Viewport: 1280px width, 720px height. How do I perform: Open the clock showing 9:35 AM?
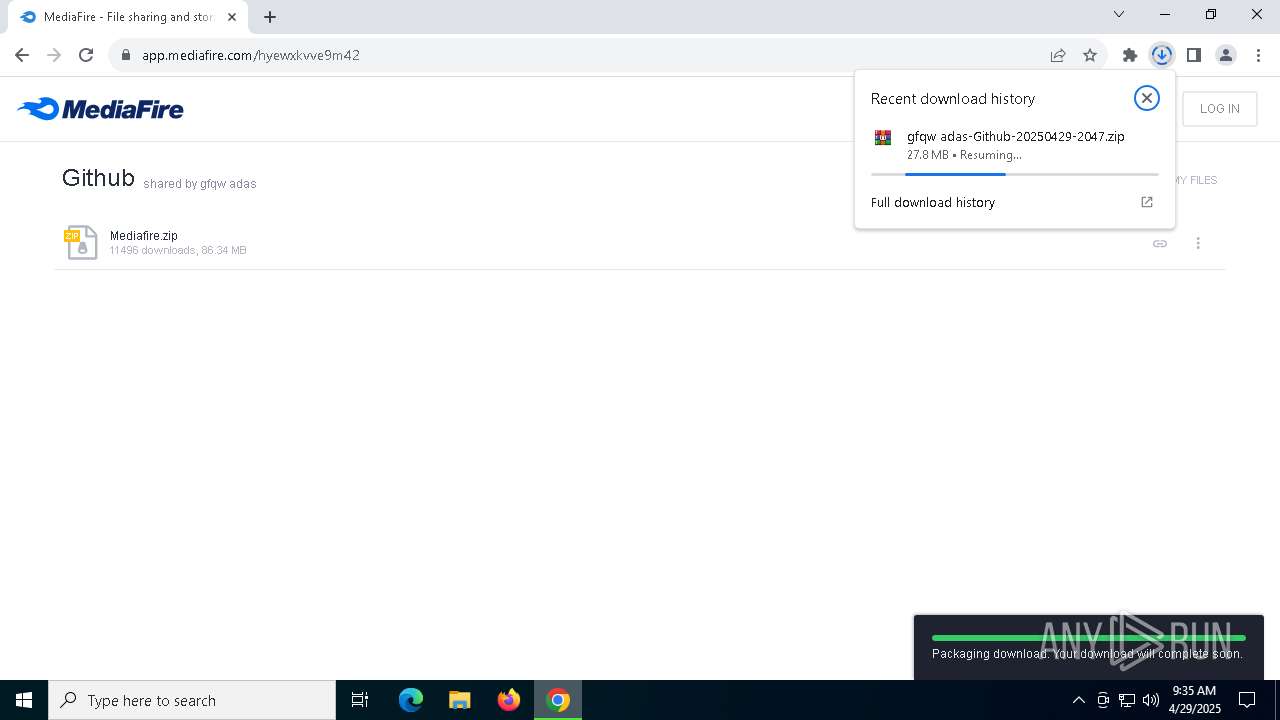[1194, 700]
